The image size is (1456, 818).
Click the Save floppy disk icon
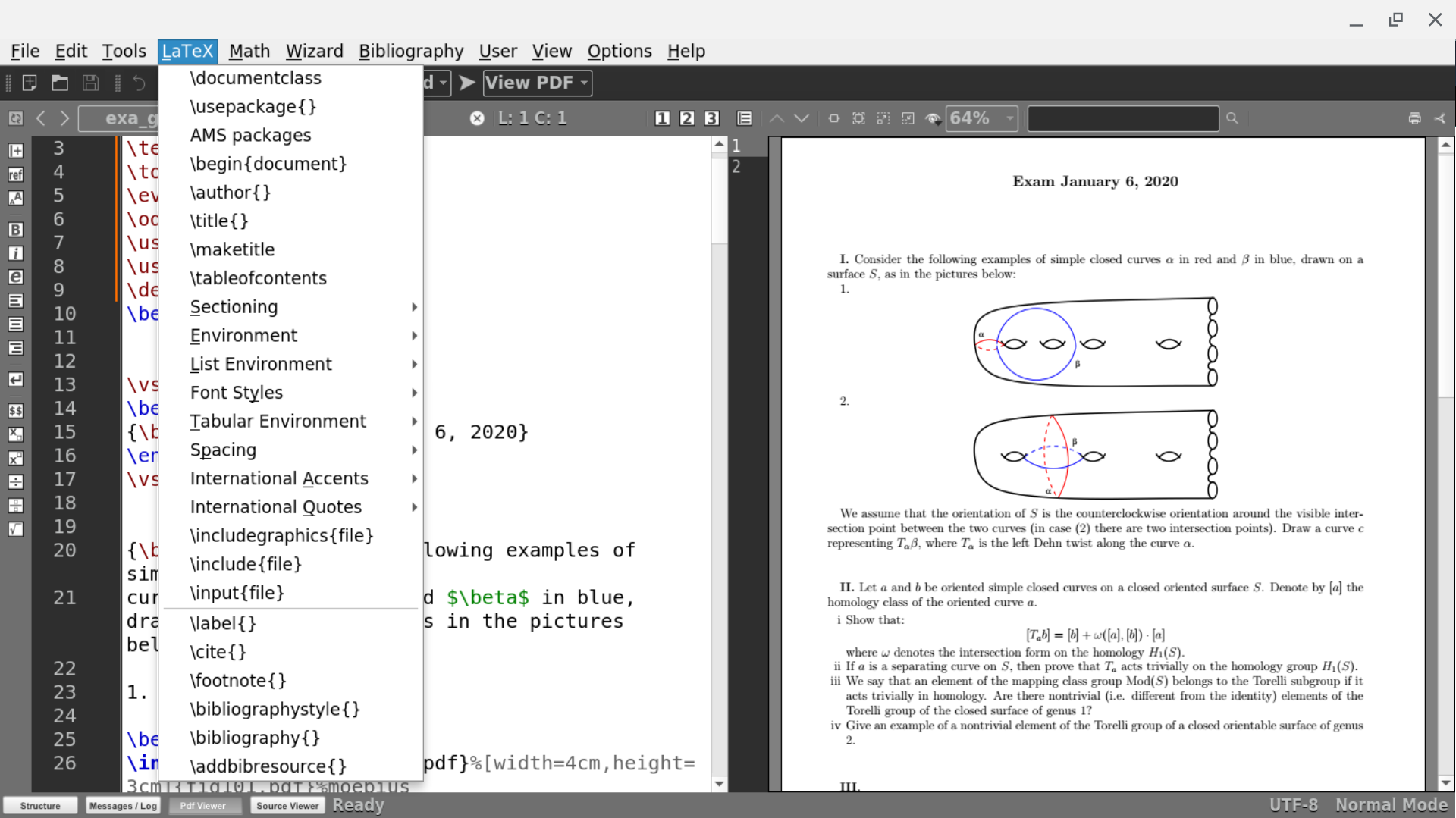point(90,83)
